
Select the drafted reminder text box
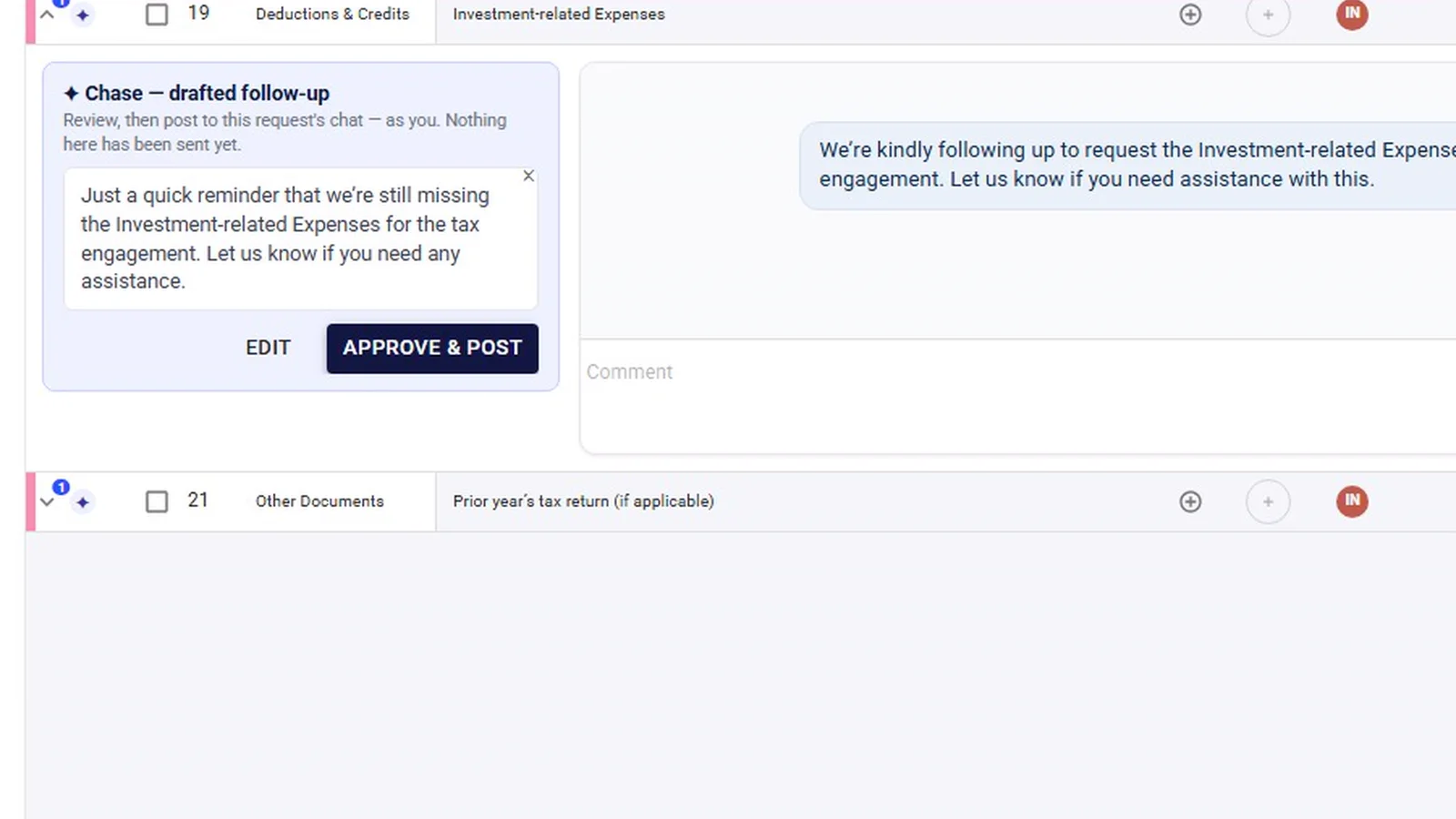click(x=300, y=238)
